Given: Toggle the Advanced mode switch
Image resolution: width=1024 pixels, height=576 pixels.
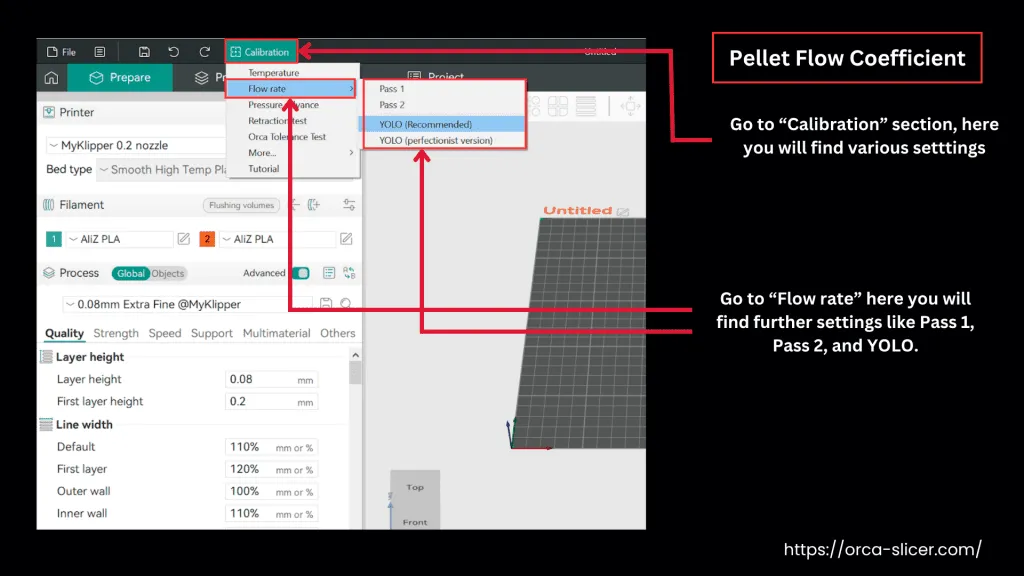Looking at the screenshot, I should [x=300, y=273].
